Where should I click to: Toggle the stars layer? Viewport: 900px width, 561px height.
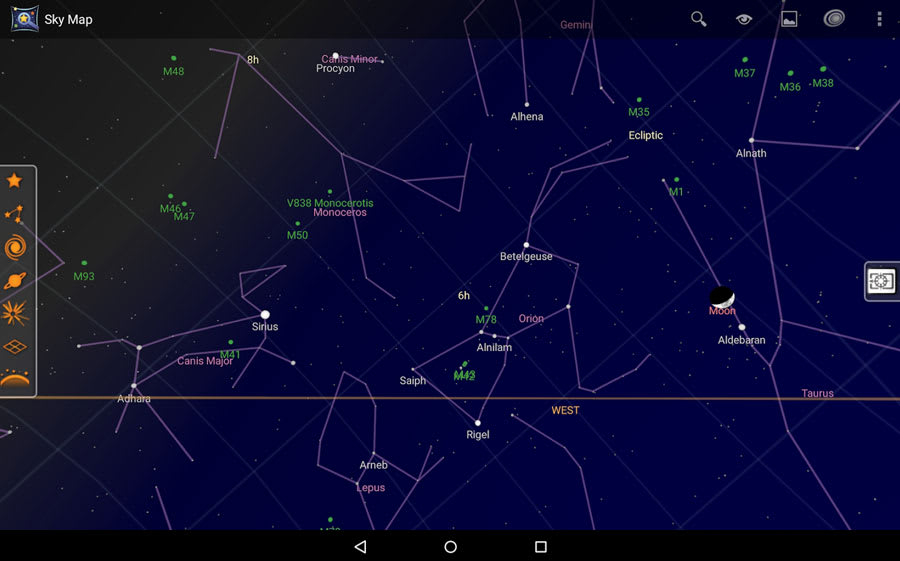(x=14, y=181)
